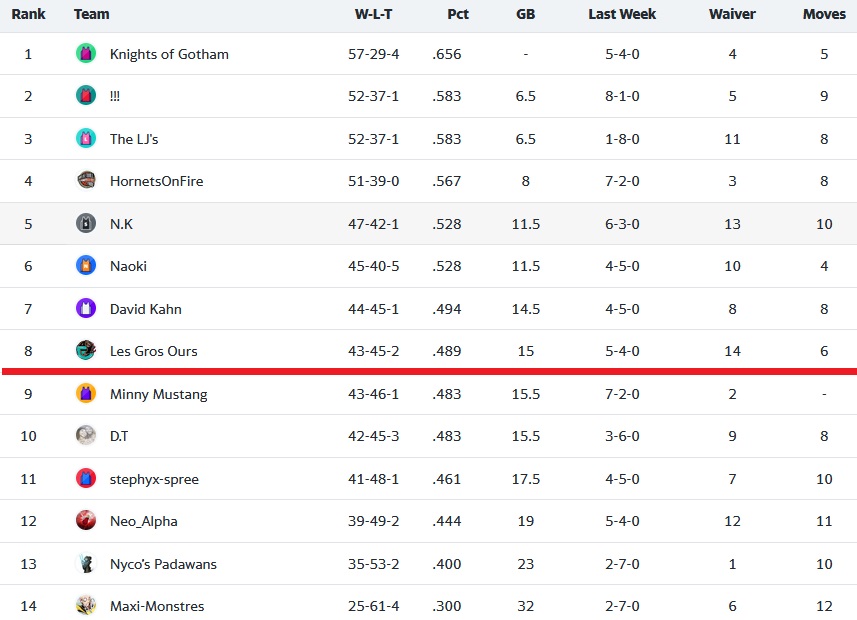This screenshot has width=857, height=620.
Task: Sort standings by Pct column header
Action: click(x=457, y=14)
